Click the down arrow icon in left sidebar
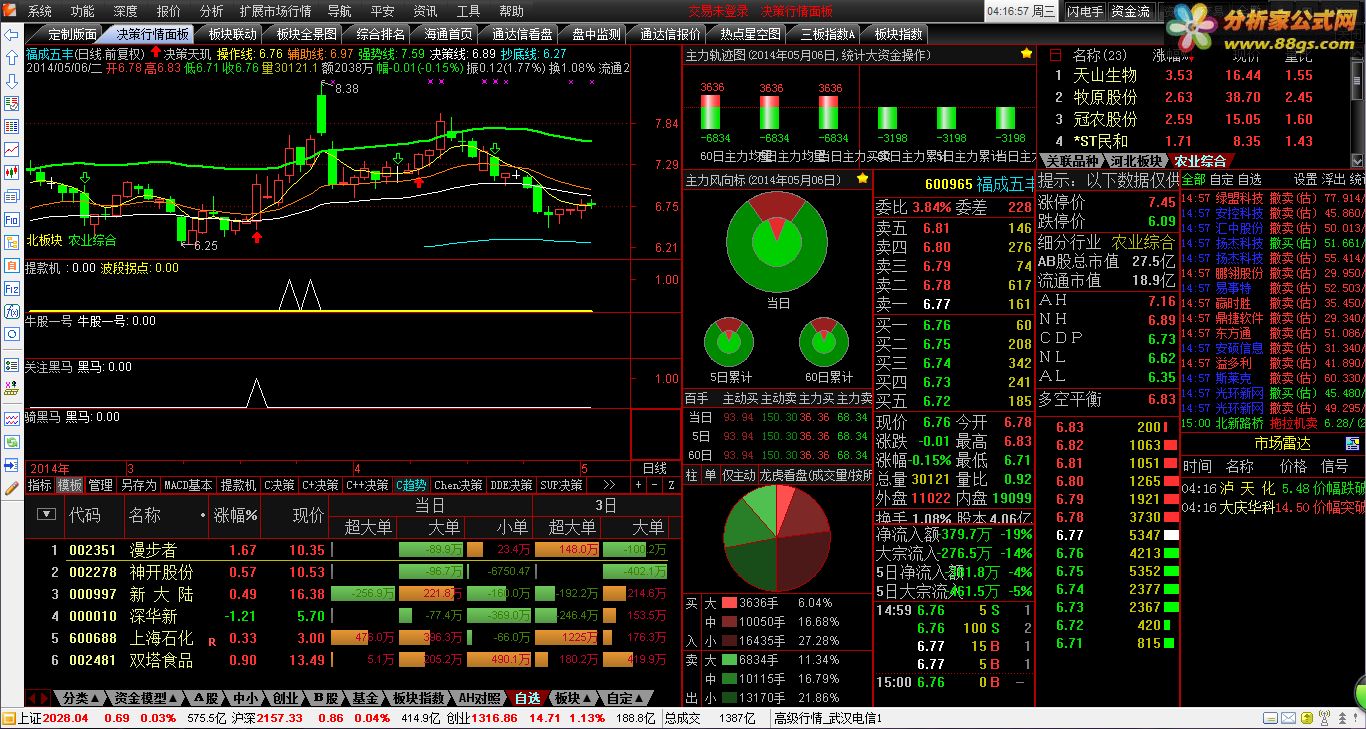 pyautogui.click(x=11, y=81)
